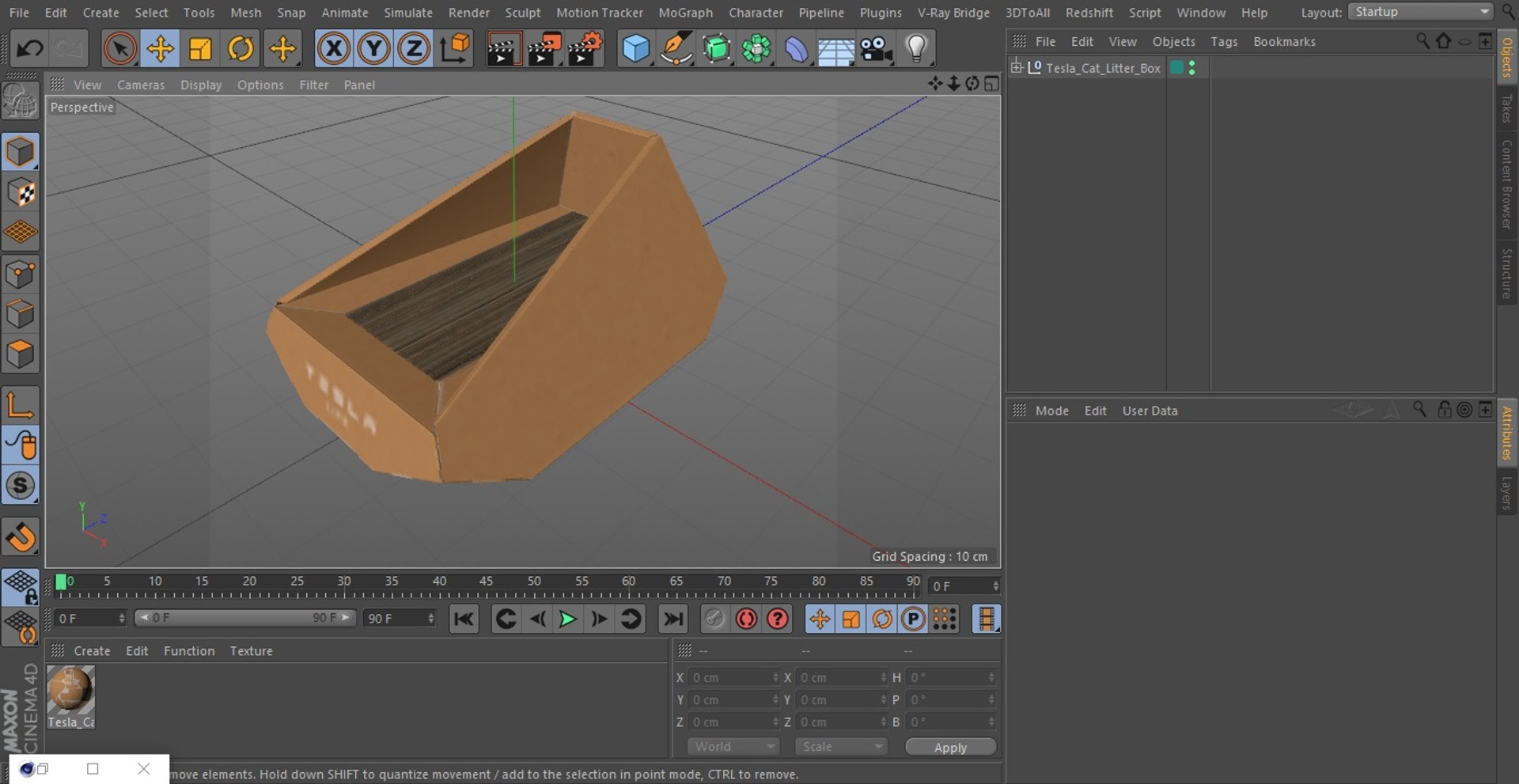Activate the Move tool in top toolbar
The width and height of the screenshot is (1519, 784).
click(x=160, y=49)
